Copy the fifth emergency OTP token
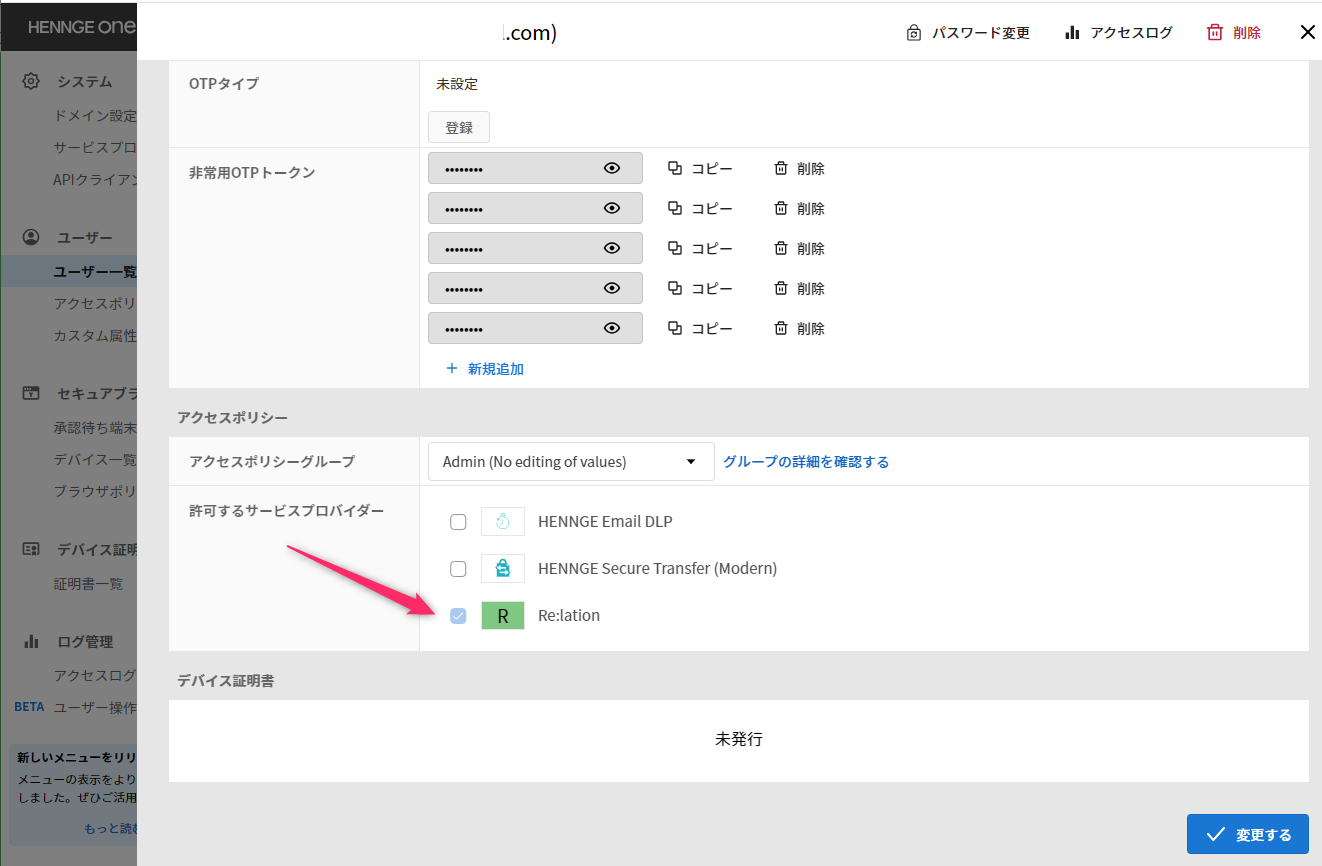The image size is (1322, 866). pos(700,329)
